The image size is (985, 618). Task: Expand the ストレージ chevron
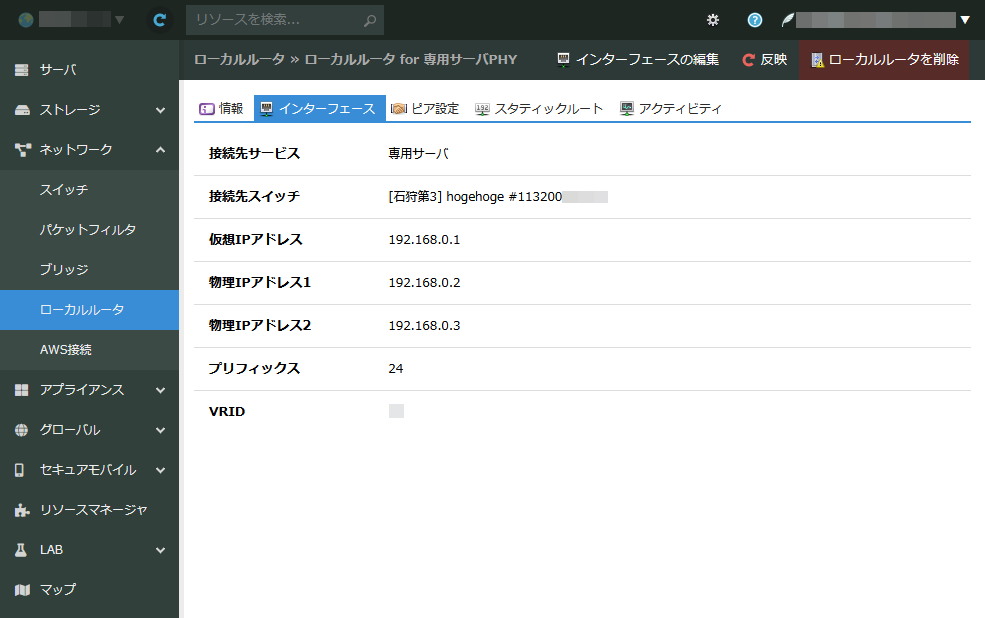tap(161, 110)
